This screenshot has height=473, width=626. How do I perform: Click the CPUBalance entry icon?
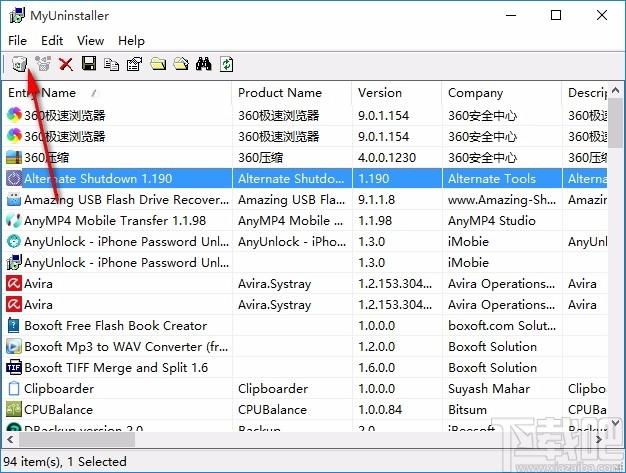(x=14, y=409)
